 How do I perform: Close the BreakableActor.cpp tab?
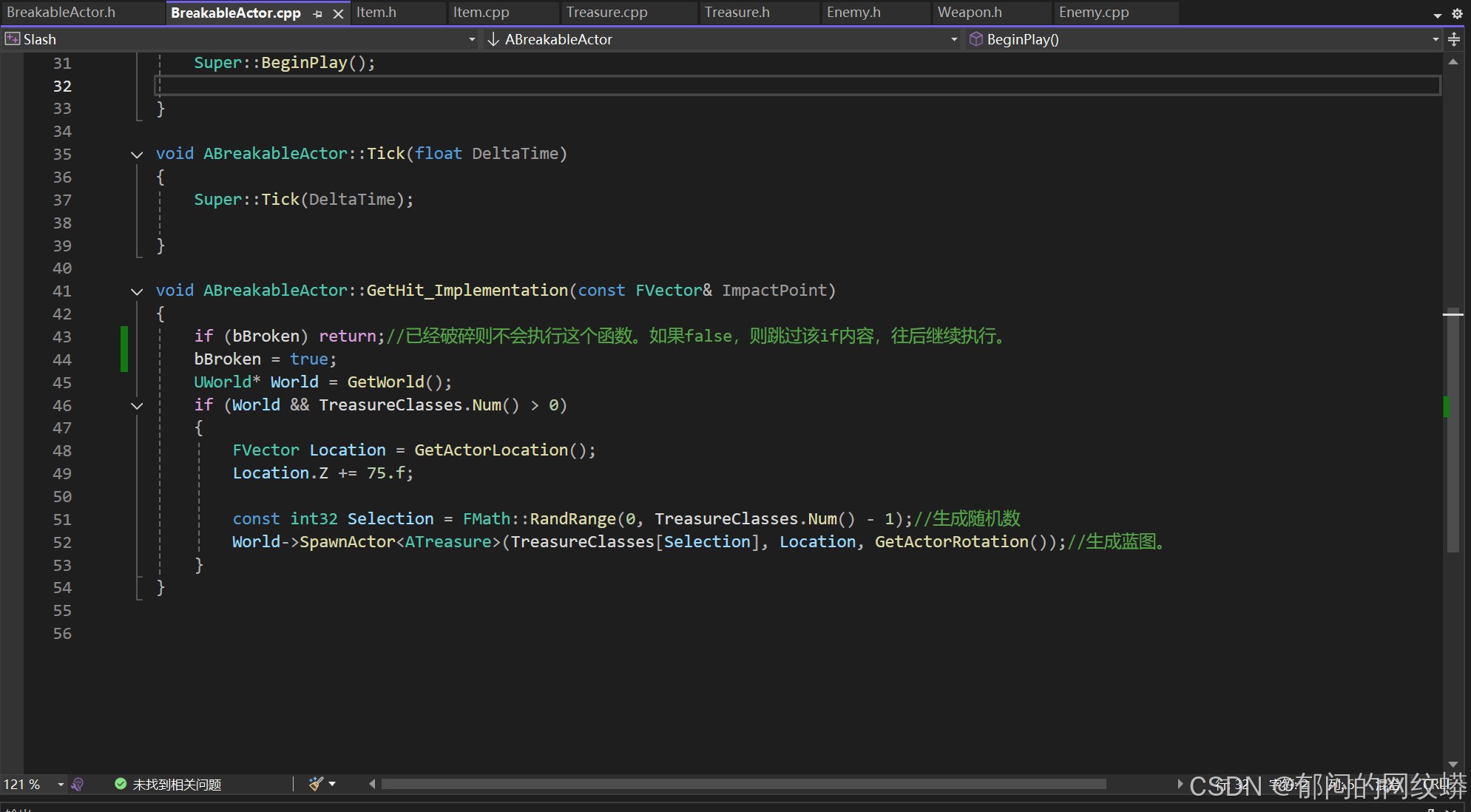coord(338,14)
